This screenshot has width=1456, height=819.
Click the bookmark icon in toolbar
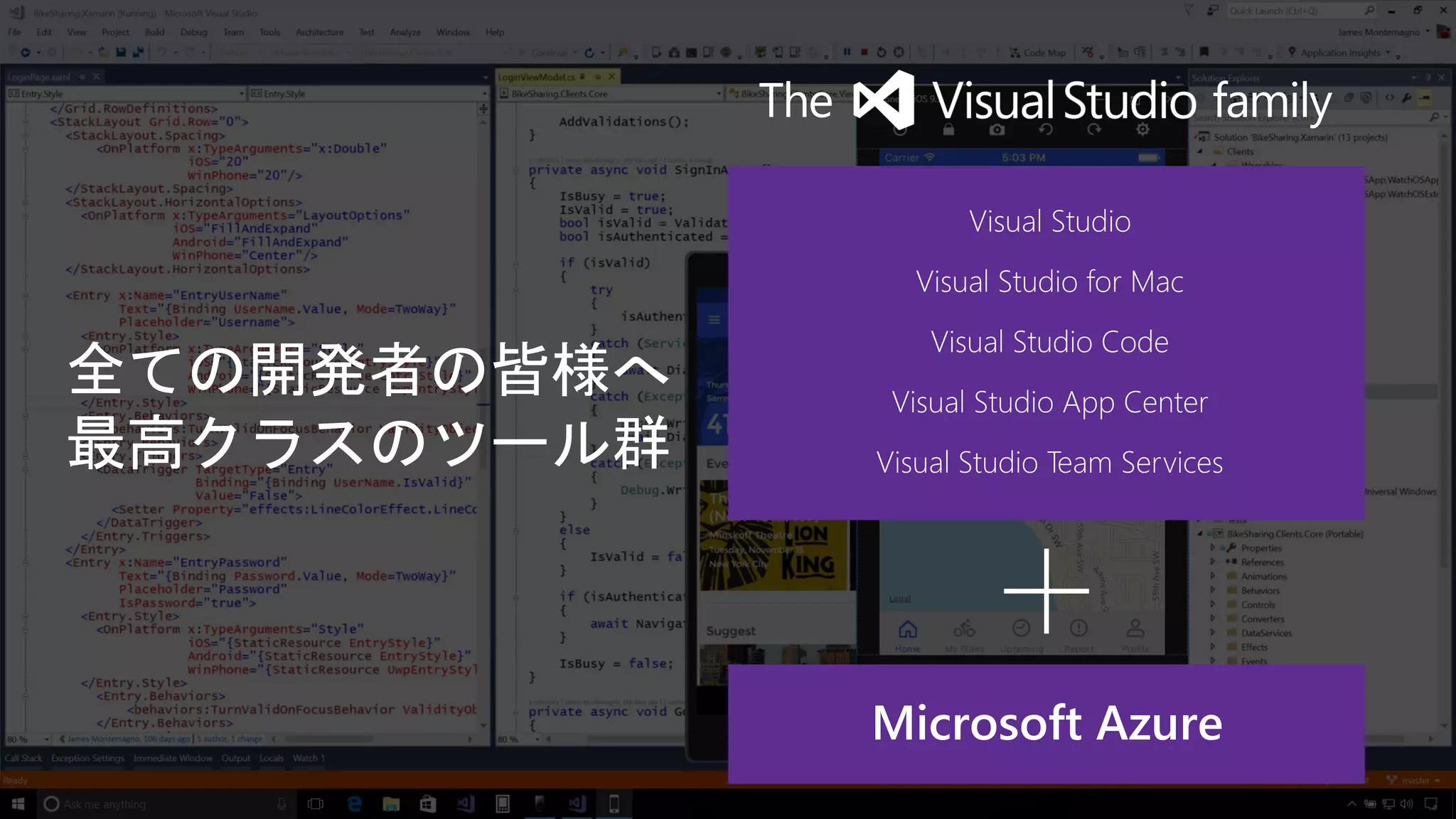(1204, 52)
